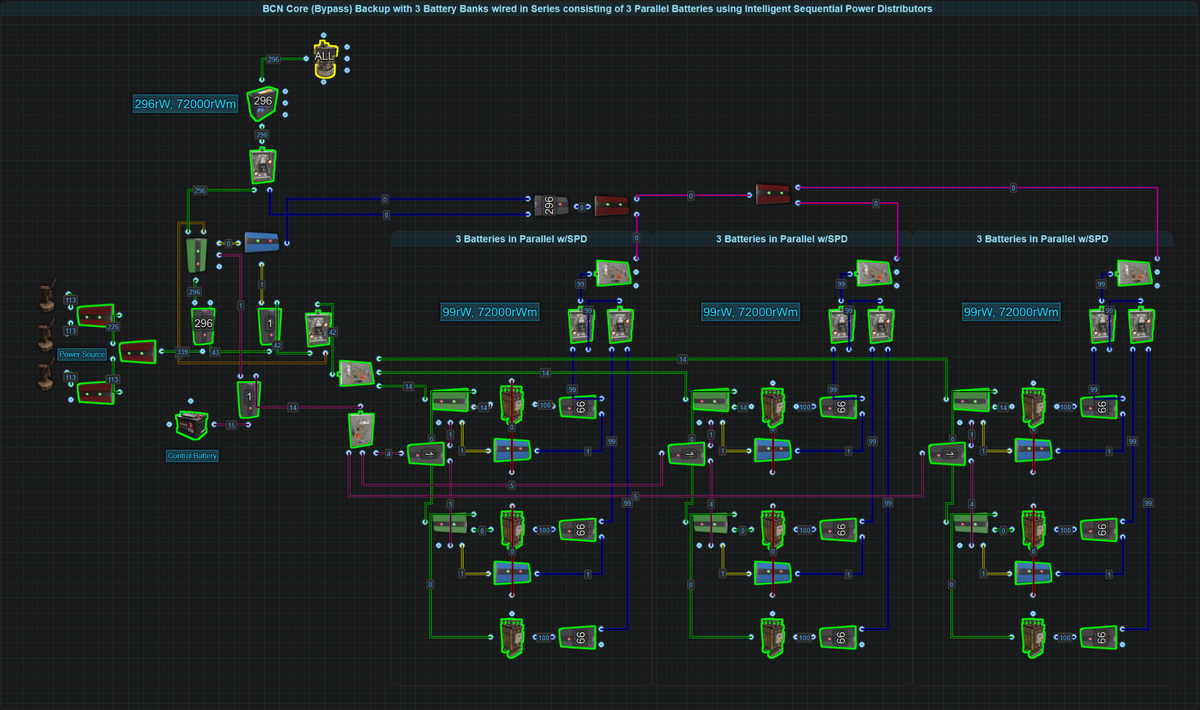Click the 15 wire label by Control Battery

click(x=231, y=425)
